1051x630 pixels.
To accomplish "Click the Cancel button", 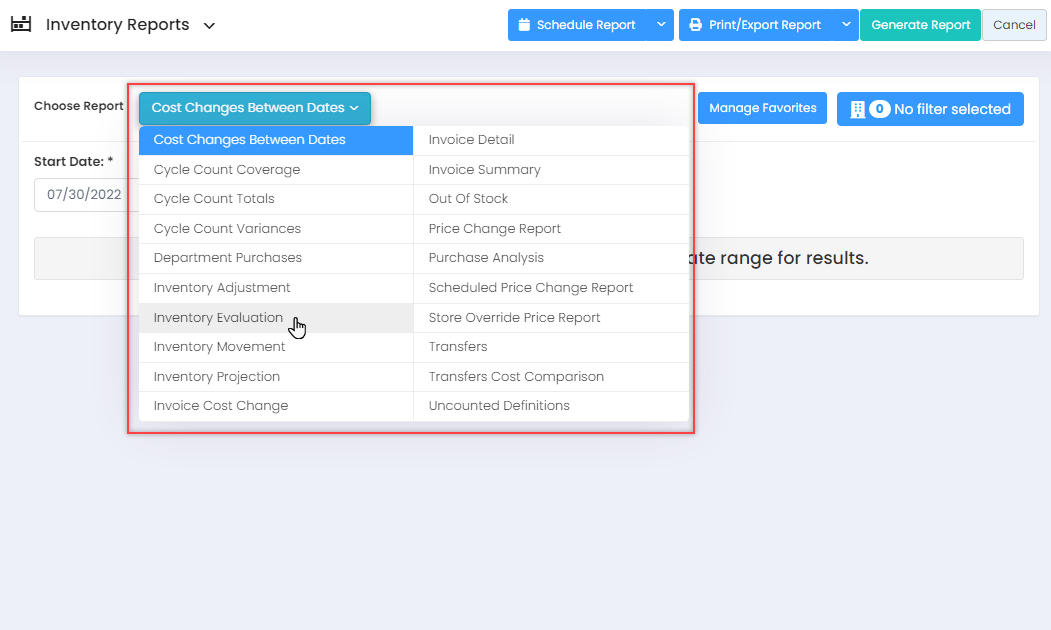I will click(1014, 25).
